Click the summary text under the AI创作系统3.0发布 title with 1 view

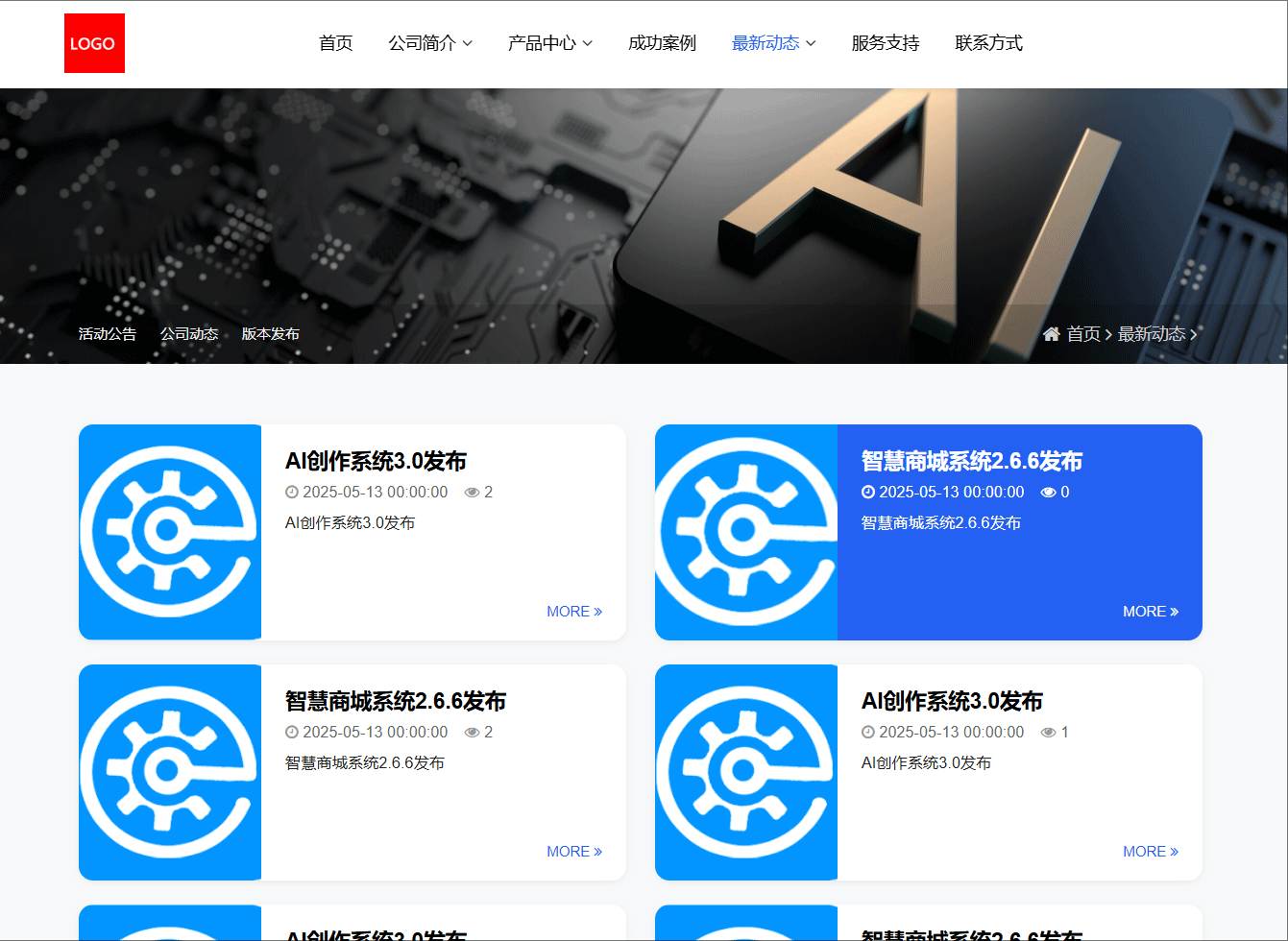(x=927, y=763)
